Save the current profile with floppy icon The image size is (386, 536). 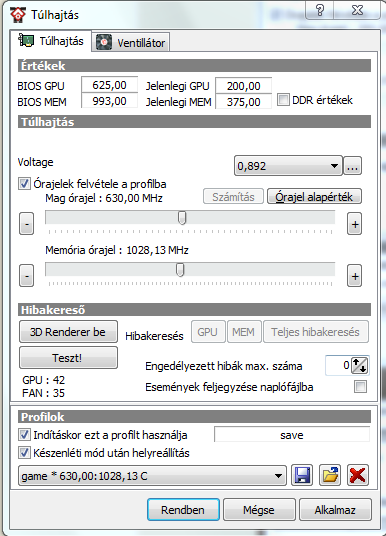302,475
